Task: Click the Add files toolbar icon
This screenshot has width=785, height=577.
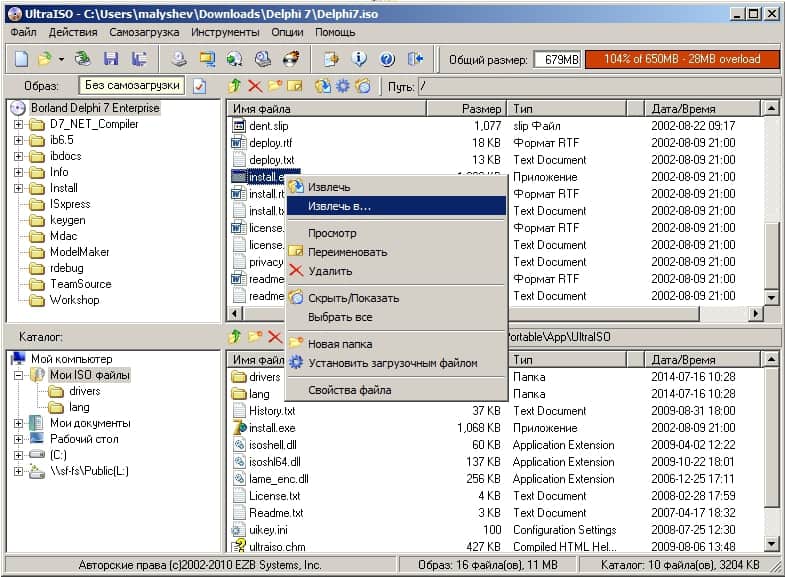Action: pyautogui.click(x=331, y=59)
